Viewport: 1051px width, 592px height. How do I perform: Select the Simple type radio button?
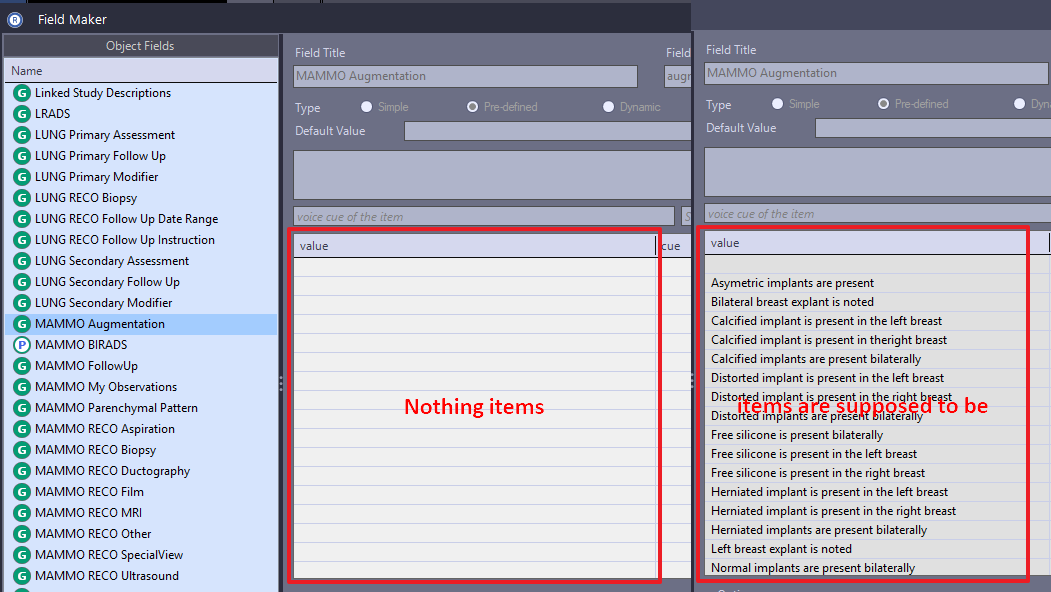click(366, 107)
